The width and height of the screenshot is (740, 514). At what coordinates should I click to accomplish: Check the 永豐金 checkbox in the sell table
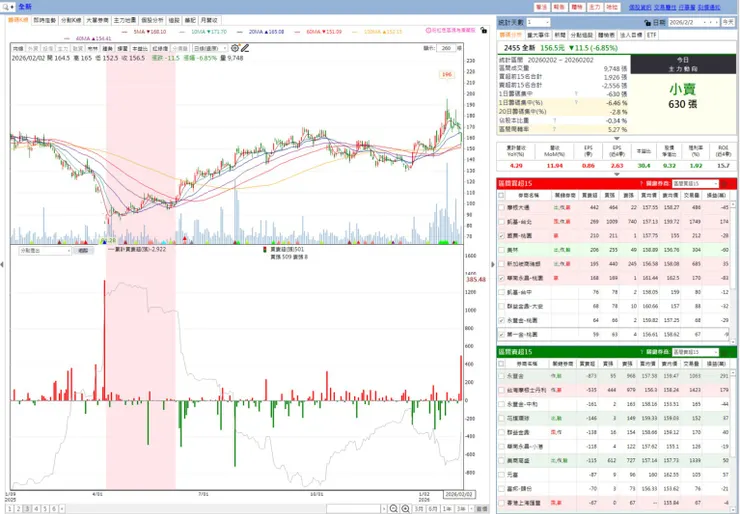coord(501,376)
